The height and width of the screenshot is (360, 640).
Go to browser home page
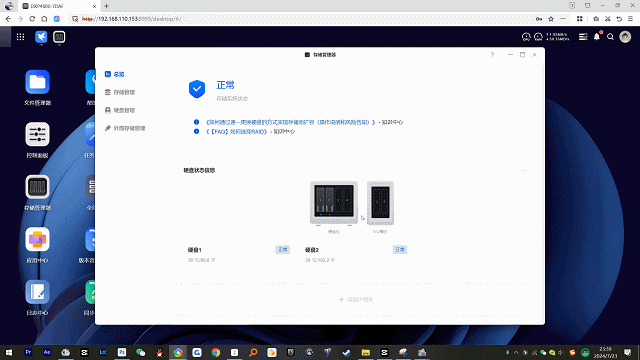tap(44, 19)
